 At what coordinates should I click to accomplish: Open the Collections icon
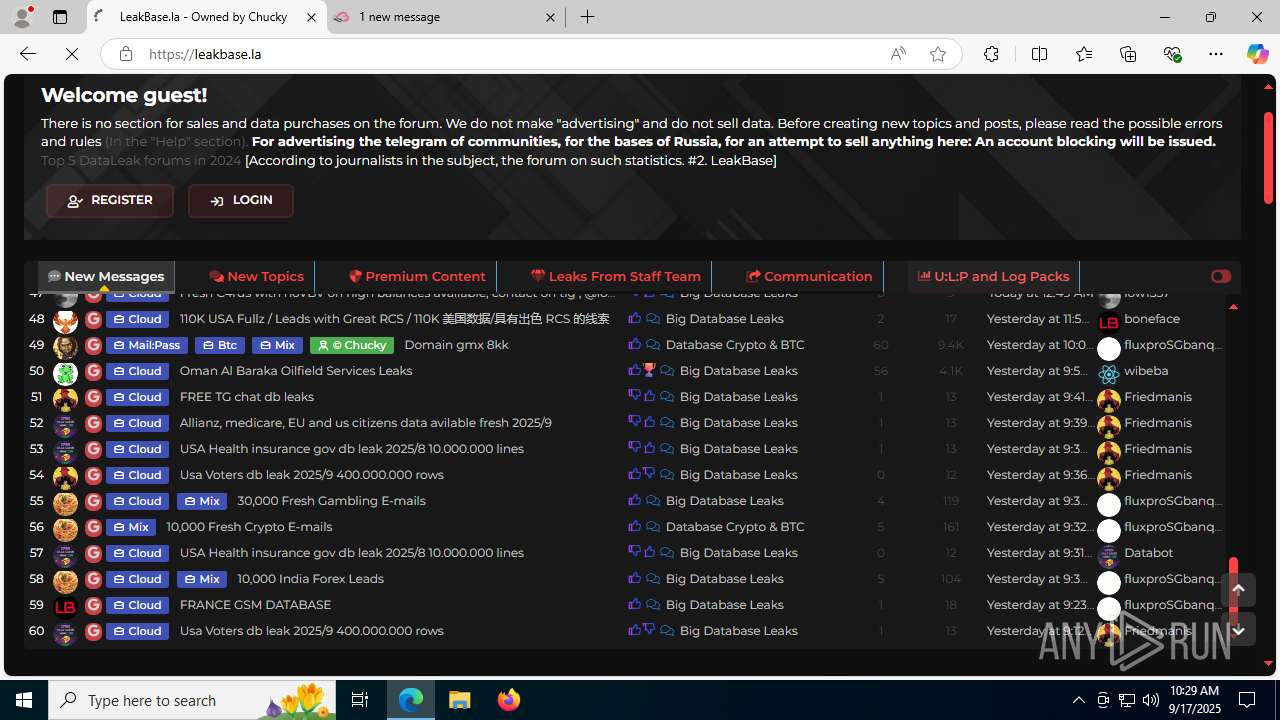pos(1128,54)
